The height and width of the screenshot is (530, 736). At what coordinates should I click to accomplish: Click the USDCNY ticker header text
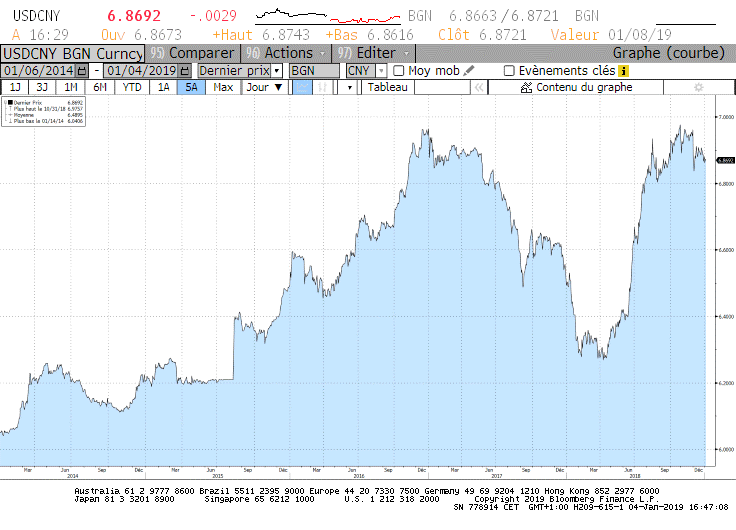[x=37, y=16]
